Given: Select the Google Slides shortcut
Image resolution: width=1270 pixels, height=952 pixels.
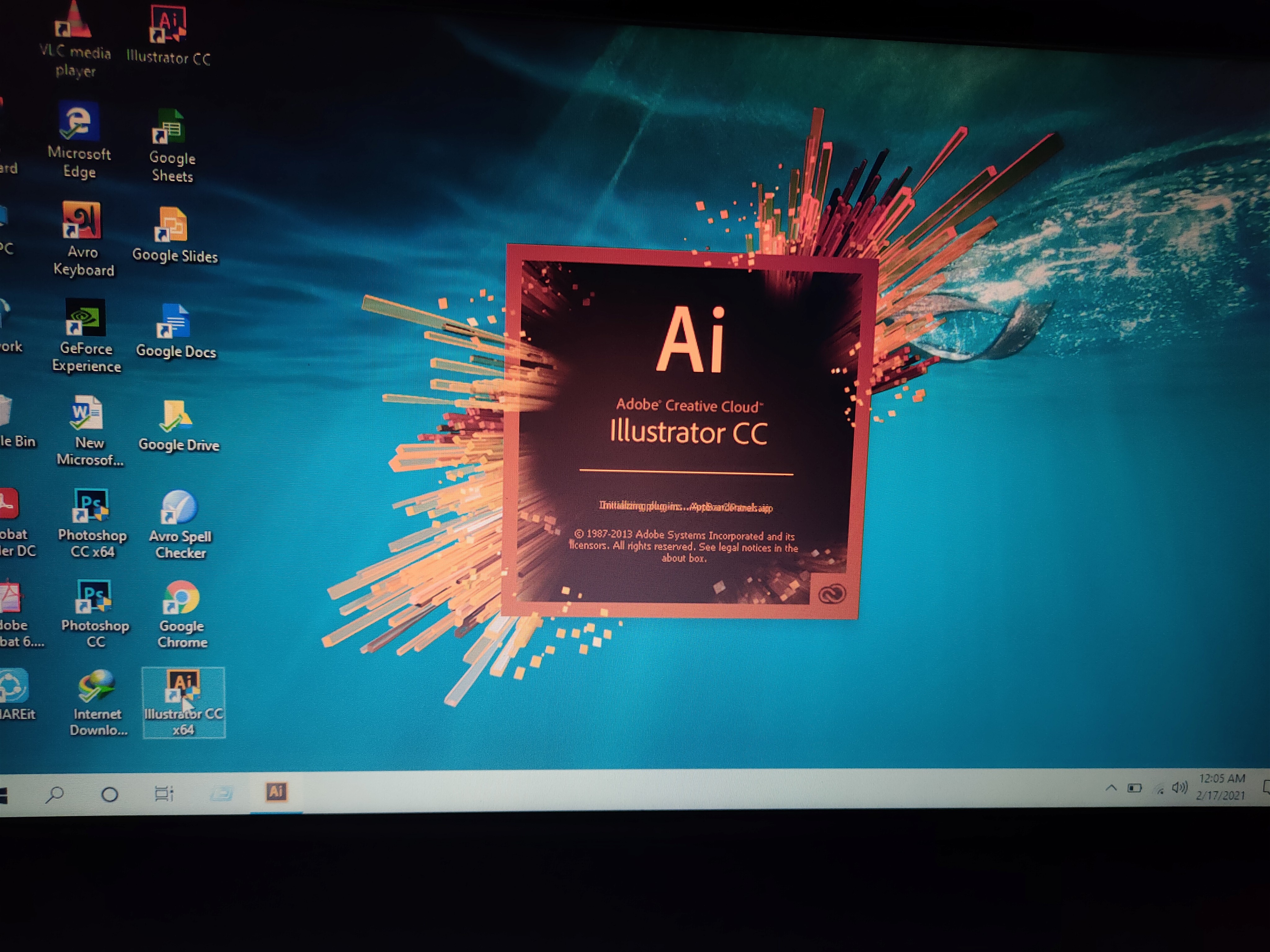Looking at the screenshot, I should tap(175, 235).
